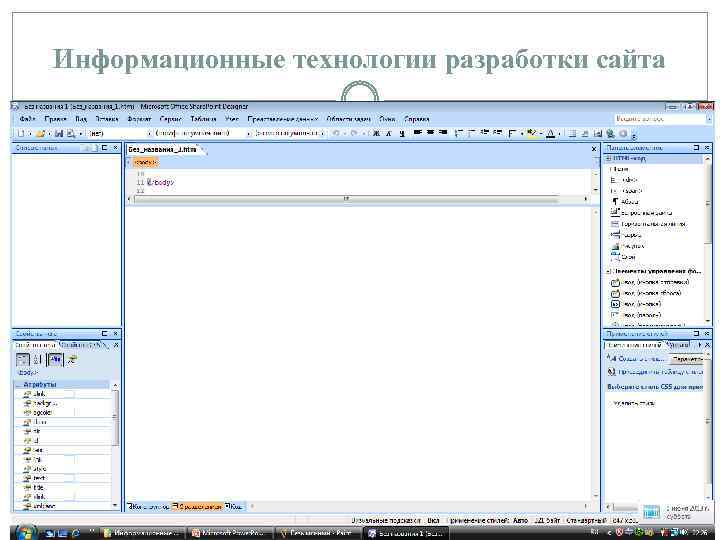Switch to Microsoft PowerPoint taskbar button
Screen dimensions: 720x540
(x=231, y=534)
